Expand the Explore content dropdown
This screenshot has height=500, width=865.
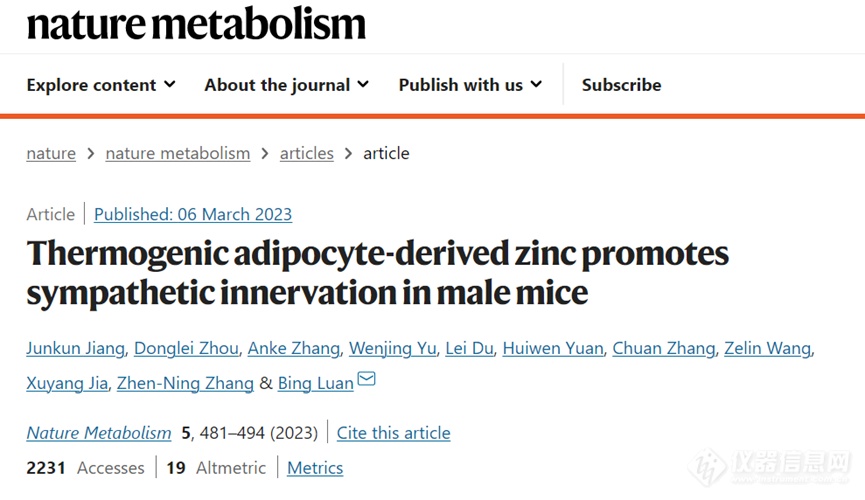(101, 85)
